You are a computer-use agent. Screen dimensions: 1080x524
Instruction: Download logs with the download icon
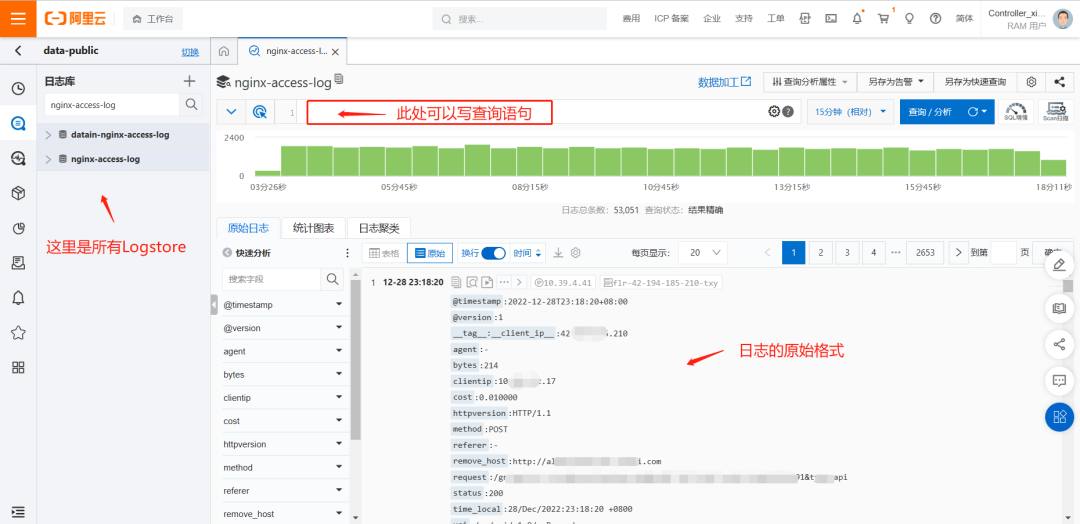559,253
